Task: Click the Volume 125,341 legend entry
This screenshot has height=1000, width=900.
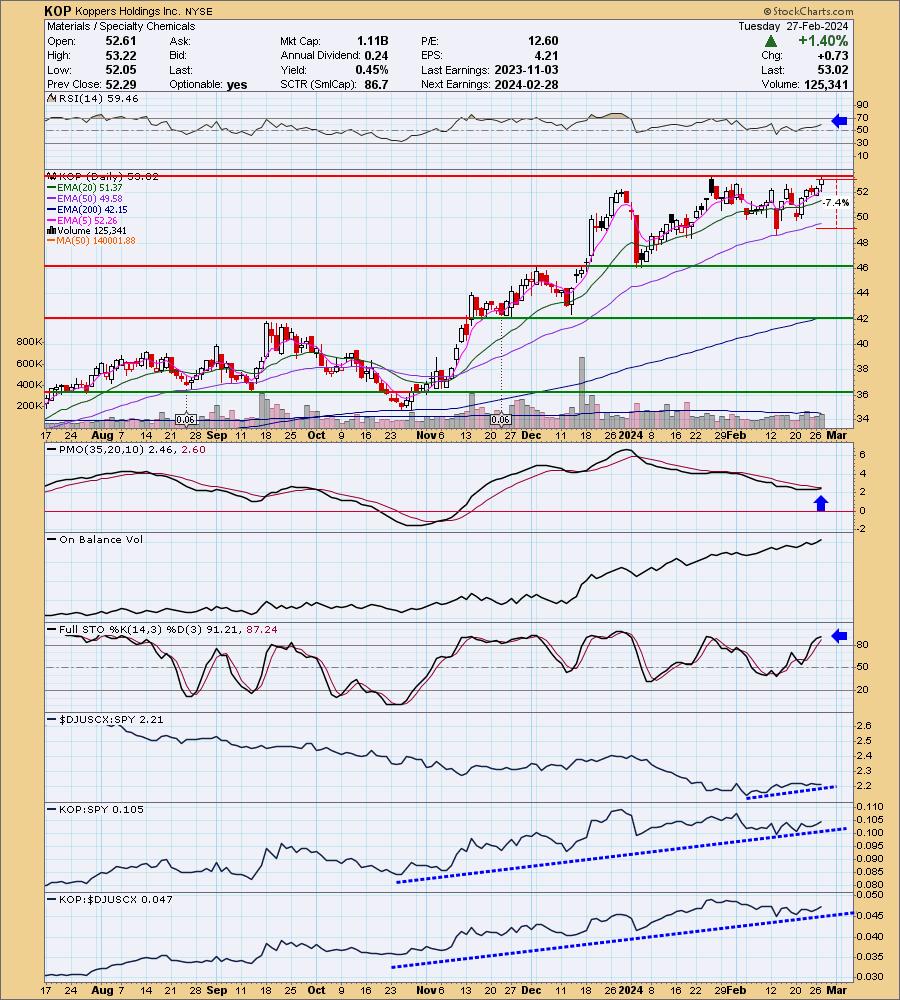Action: [x=87, y=230]
